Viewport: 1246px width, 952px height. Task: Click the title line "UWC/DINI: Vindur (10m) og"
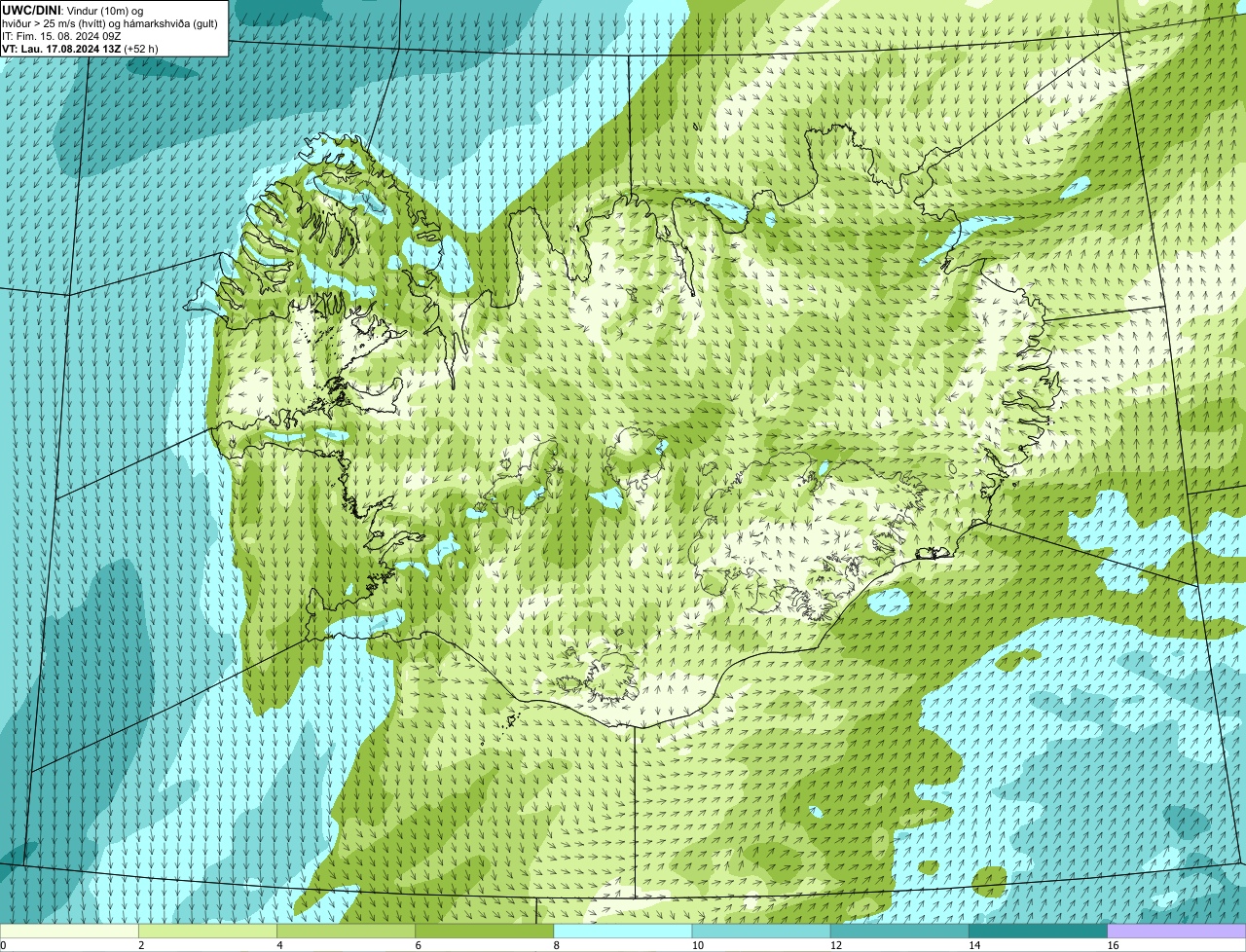73,10
